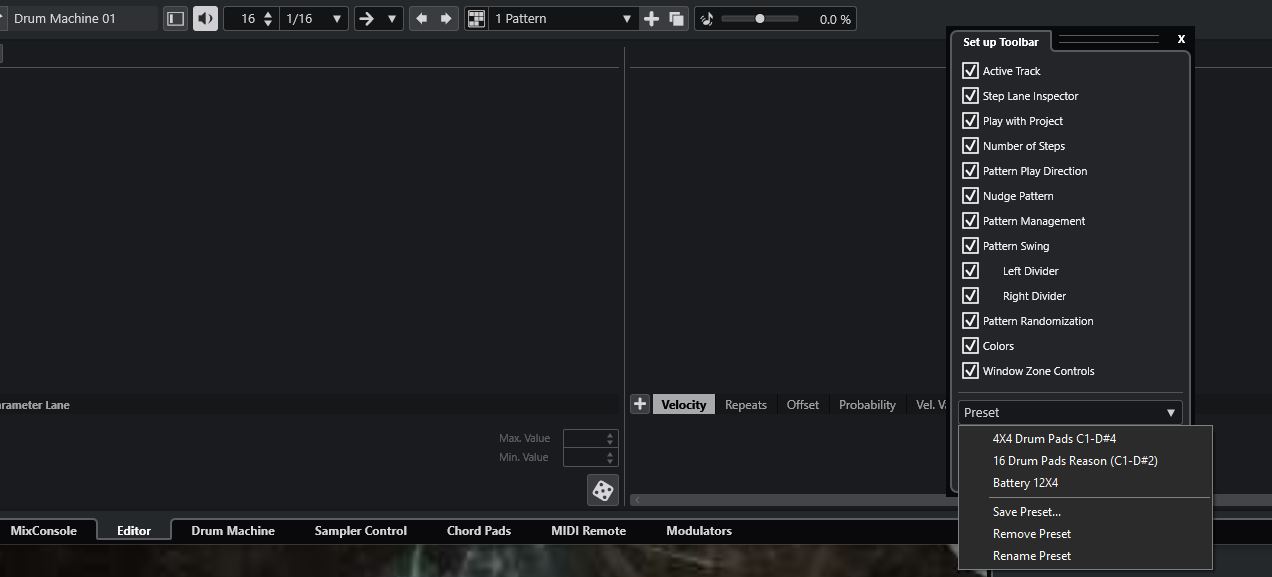This screenshot has width=1272, height=577.
Task: Select the Probability parameter lane tab
Action: tap(867, 404)
